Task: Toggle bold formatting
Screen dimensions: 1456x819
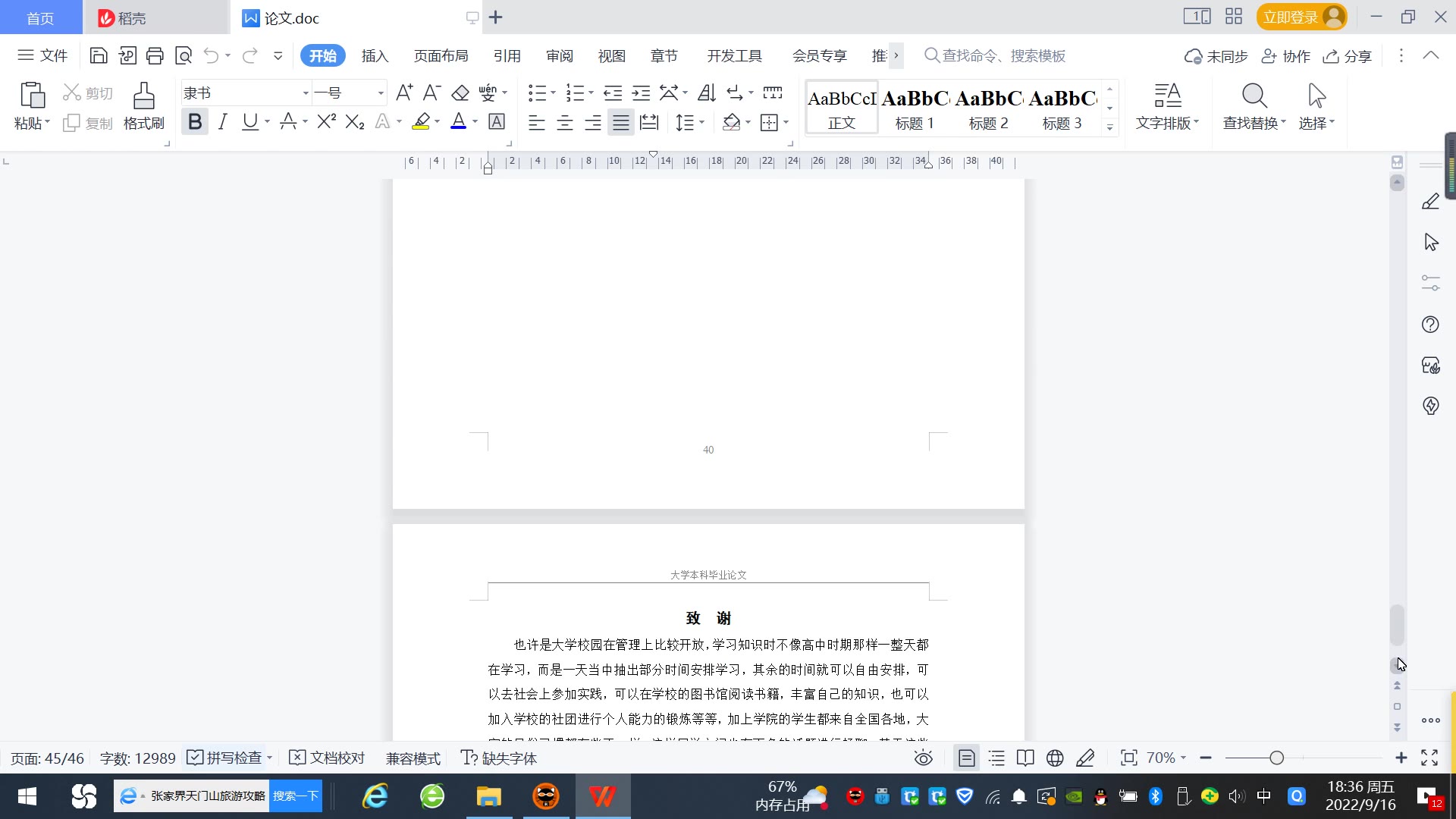Action: pyautogui.click(x=195, y=121)
